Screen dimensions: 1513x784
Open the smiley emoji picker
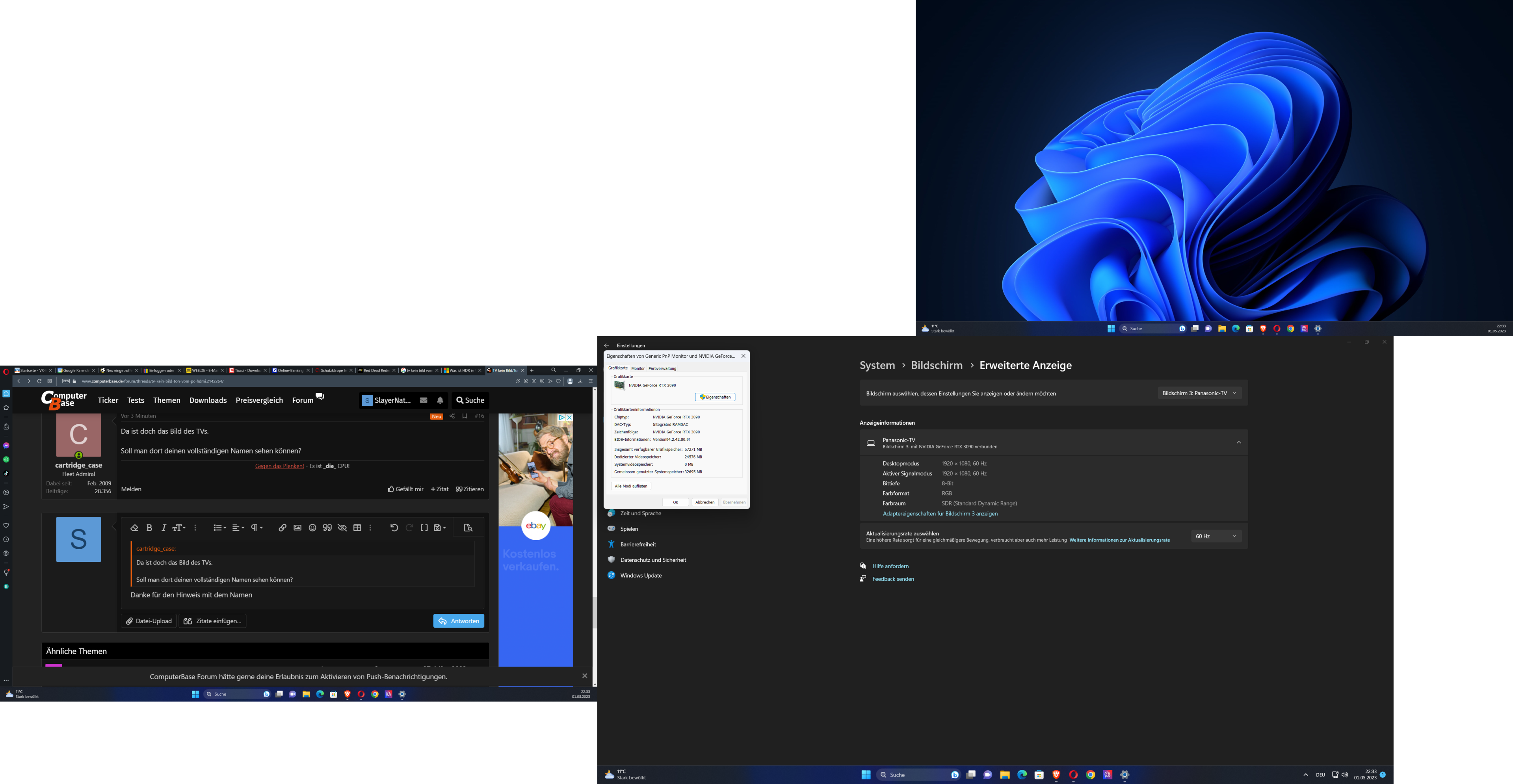[312, 528]
